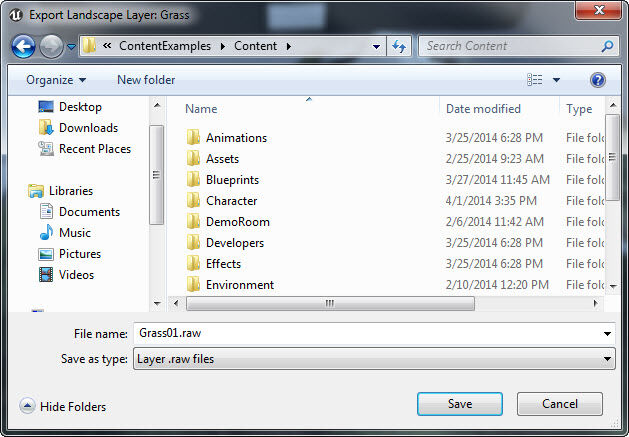Click the Desktop monitor icon
The height and width of the screenshot is (437, 629).
pos(46,107)
